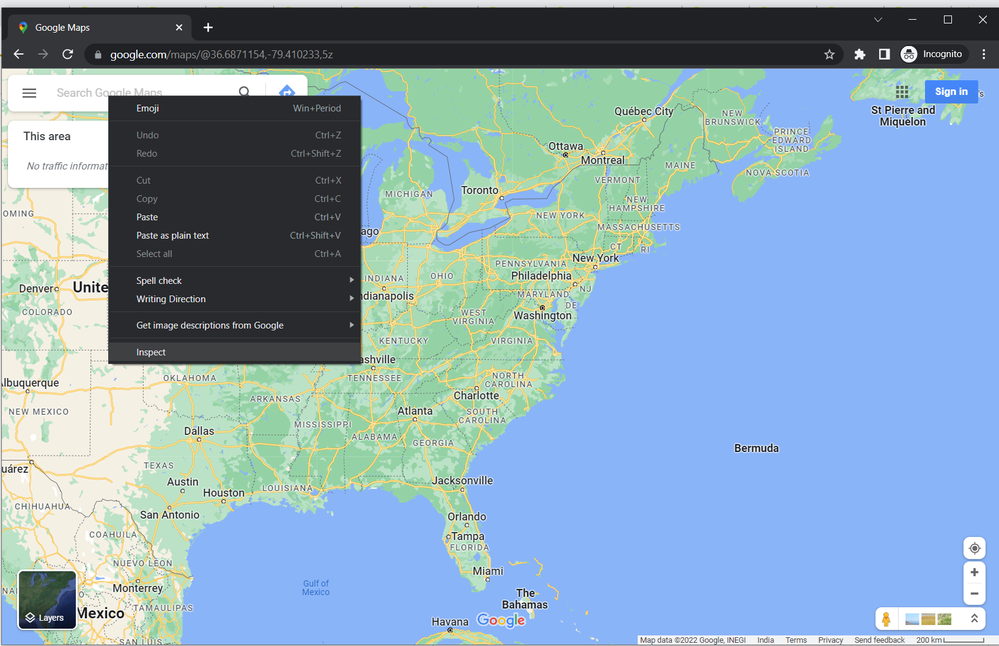Click the show your location button
Viewport: 999px width, 646px height.
(x=974, y=548)
